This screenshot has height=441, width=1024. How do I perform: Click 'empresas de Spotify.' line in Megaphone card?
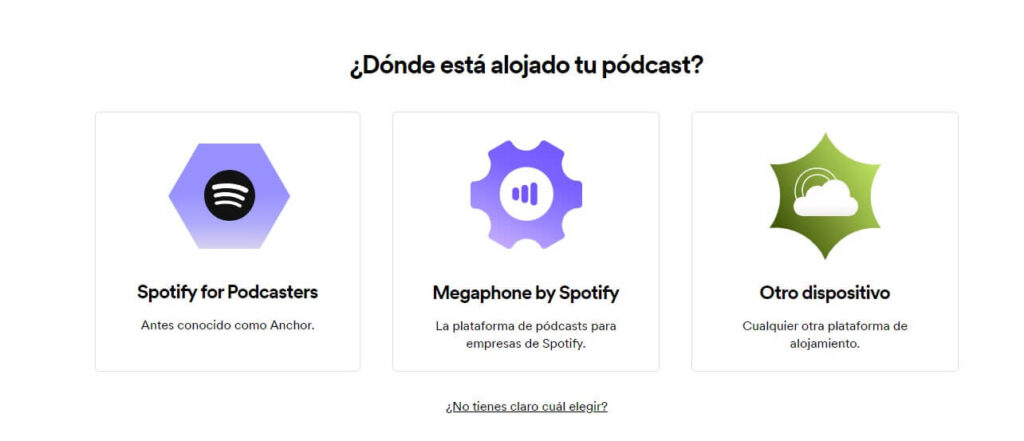click(x=526, y=343)
